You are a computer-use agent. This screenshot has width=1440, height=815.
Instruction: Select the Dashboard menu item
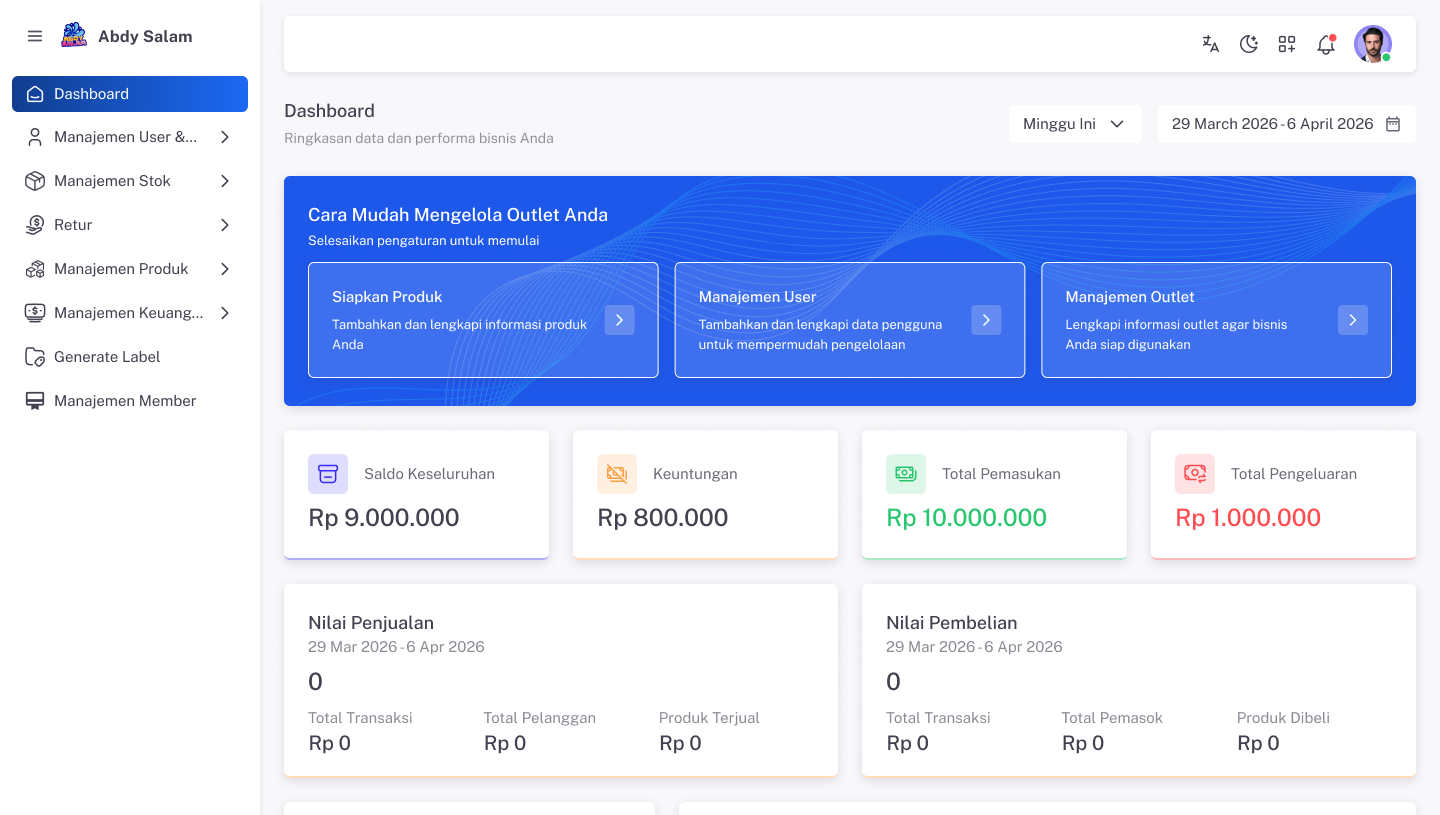click(x=130, y=94)
